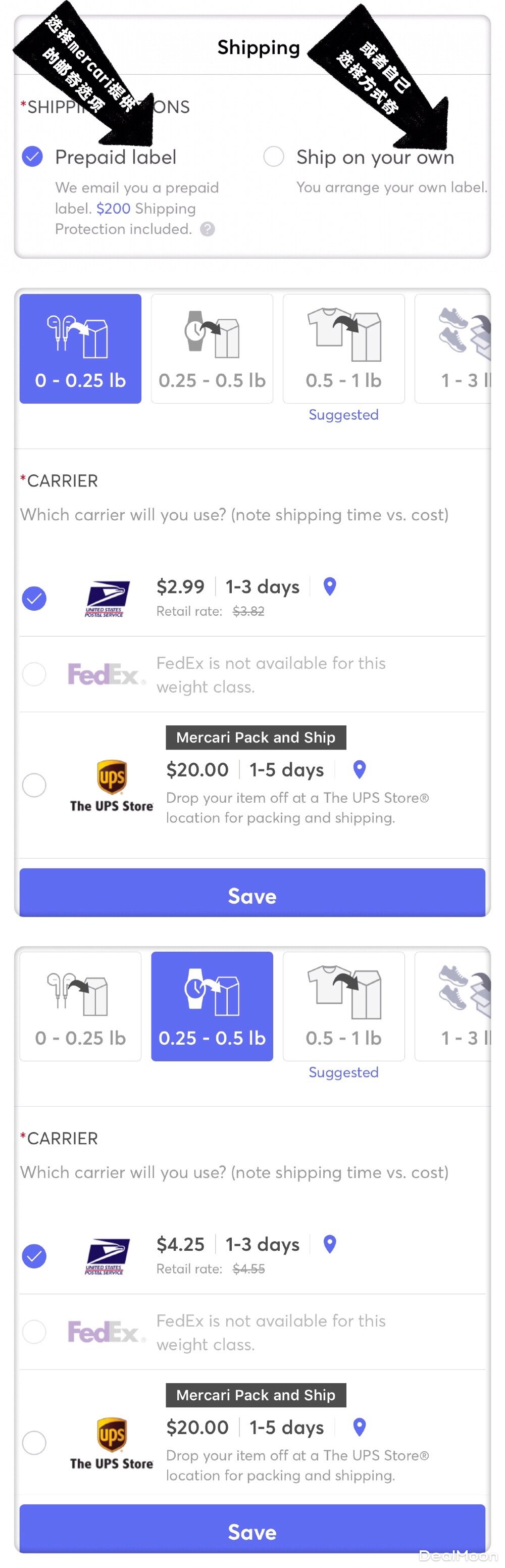
Task: Pick the 0.25 - 0.5 lb watch tile in the first panel
Action: click(x=212, y=349)
